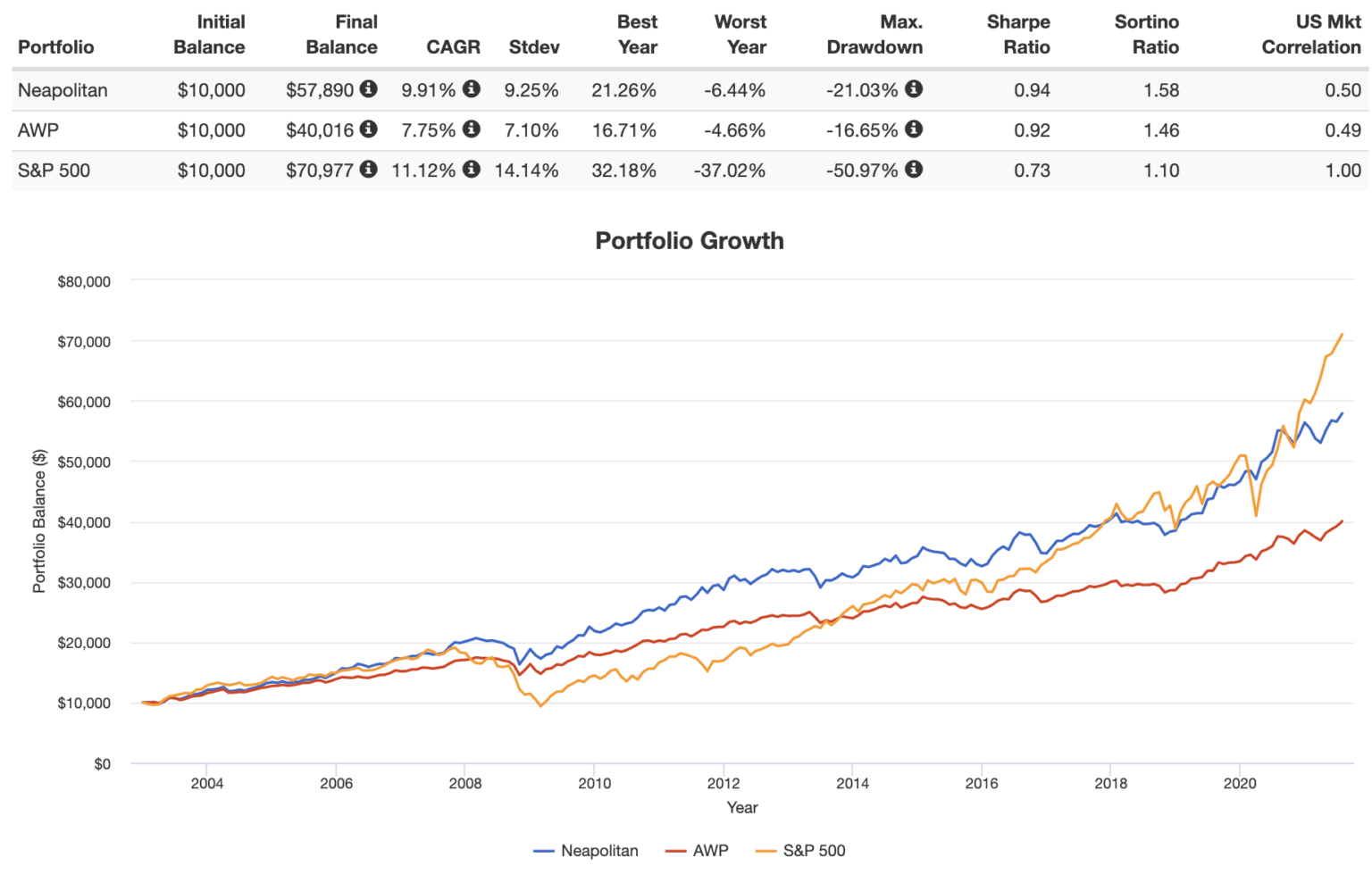This screenshot has height=874, width=1372.
Task: Open the info tooltip for AWP final balance
Action: (370, 129)
